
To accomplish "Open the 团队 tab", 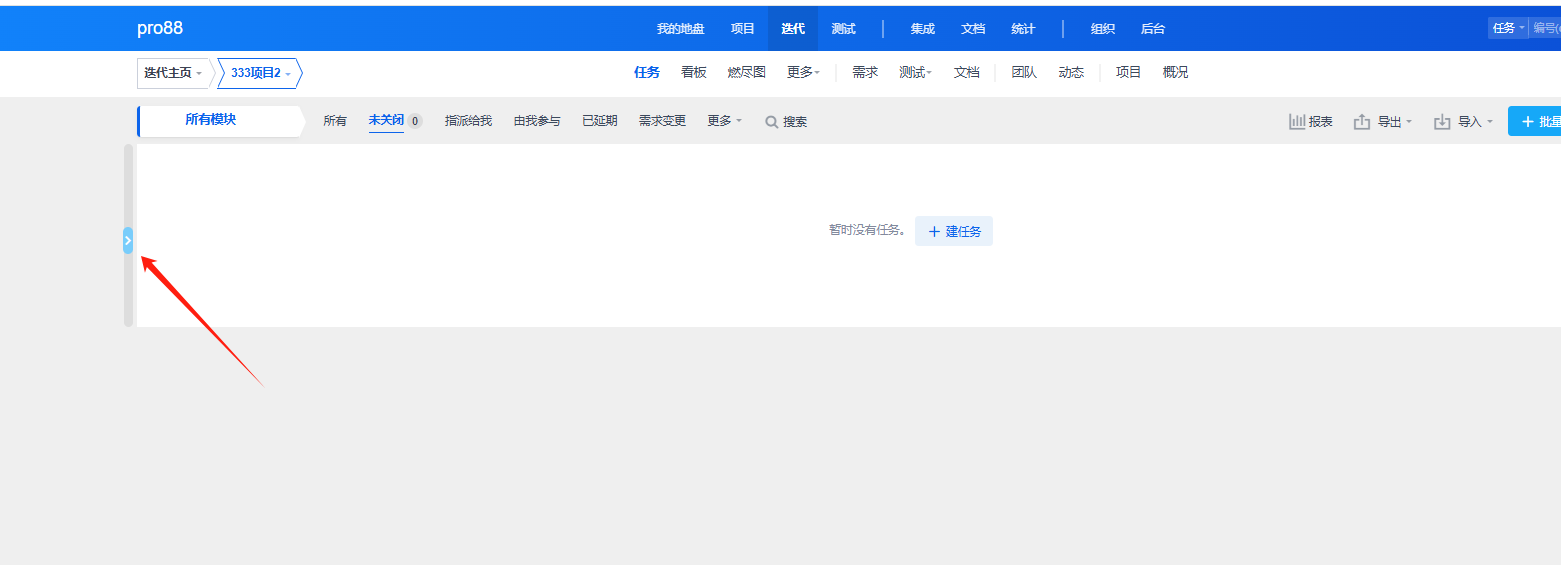I will click(x=1024, y=72).
